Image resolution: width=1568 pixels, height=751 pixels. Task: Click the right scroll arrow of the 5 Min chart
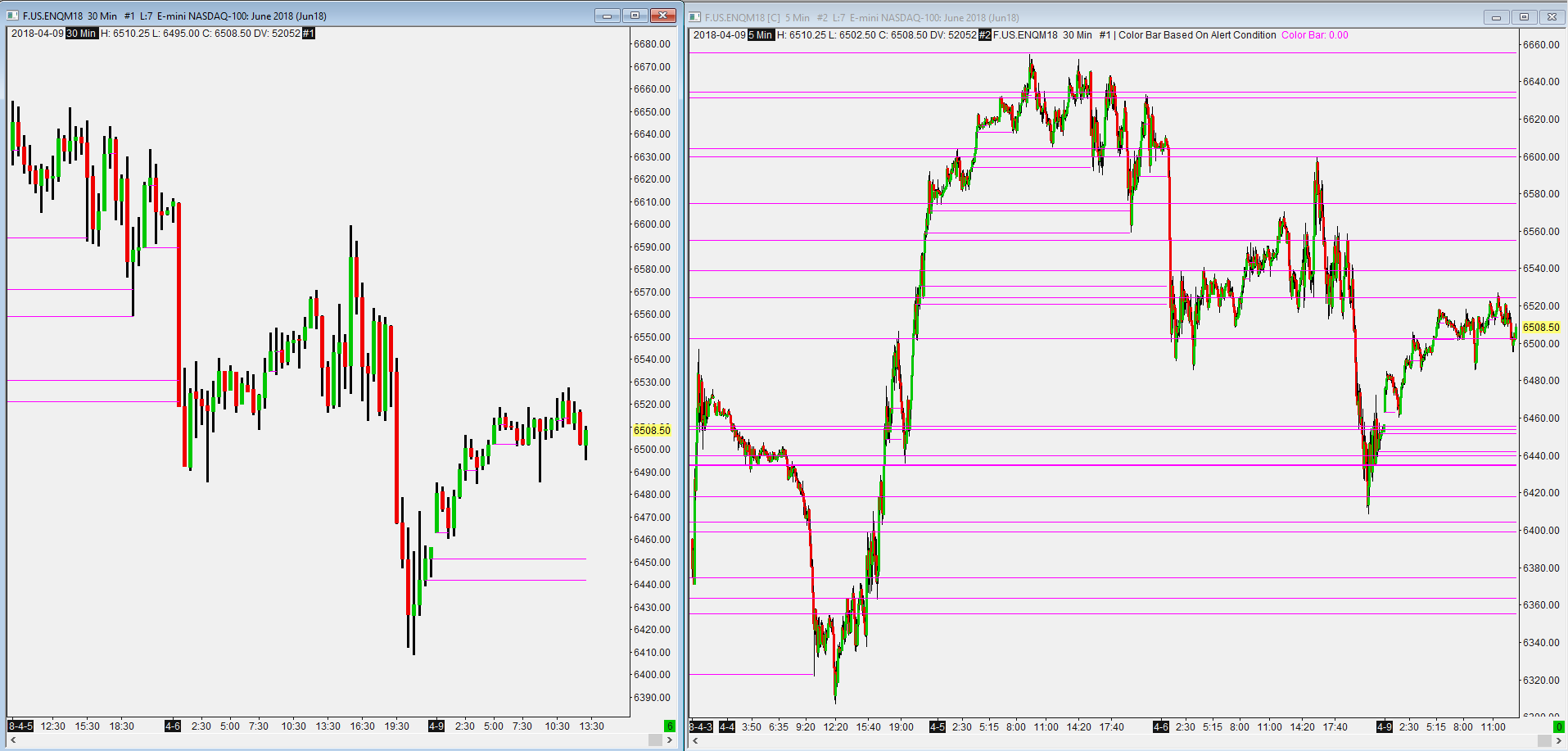point(1559,740)
